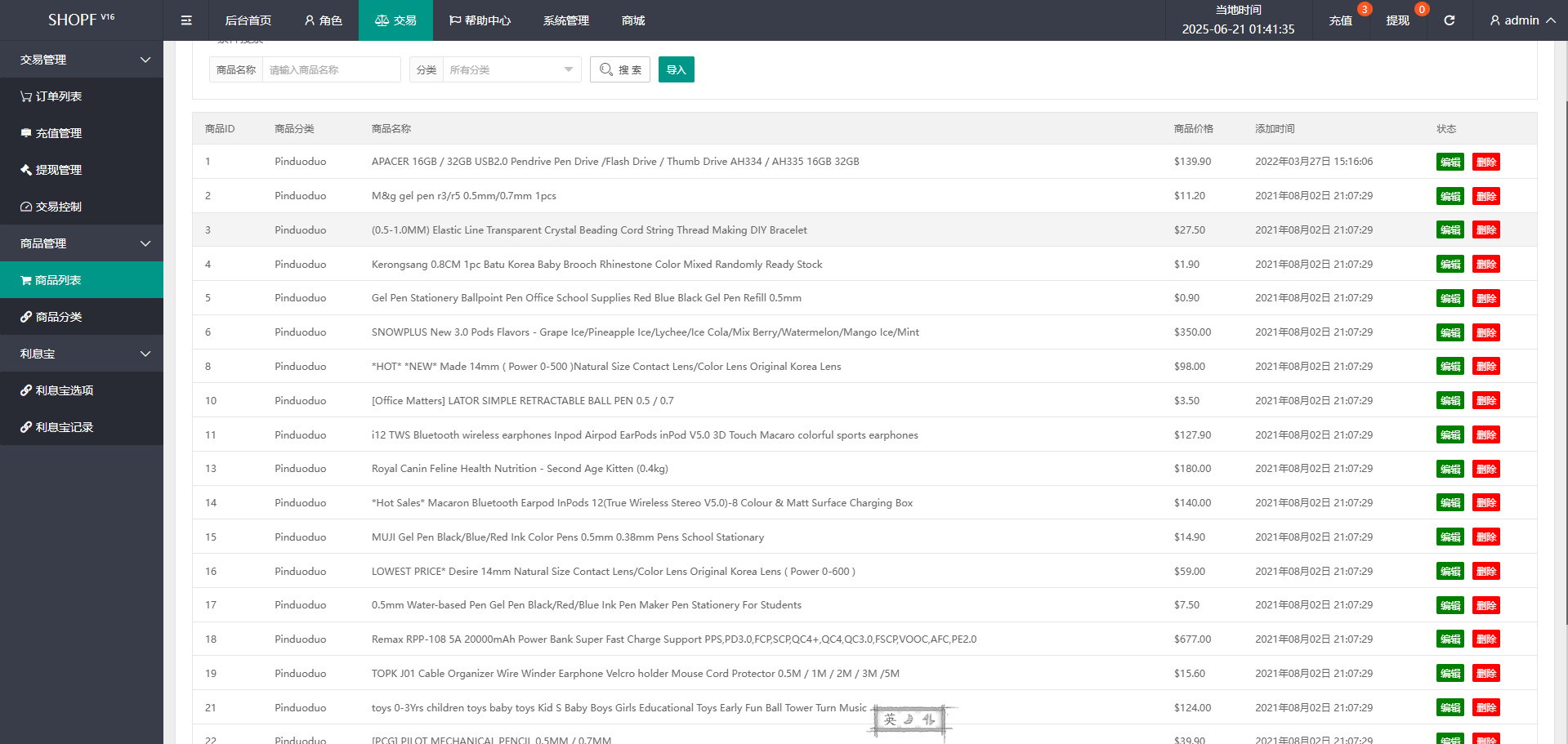Click the withdrawal notification badge showing 0
This screenshot has width=1568, height=744.
[1422, 10]
